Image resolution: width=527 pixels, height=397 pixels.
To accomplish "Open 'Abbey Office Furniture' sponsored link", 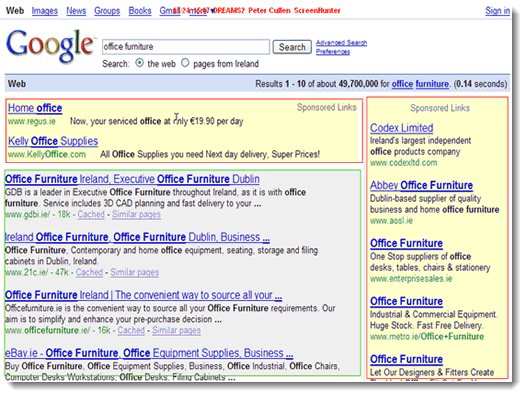I will click(421, 185).
